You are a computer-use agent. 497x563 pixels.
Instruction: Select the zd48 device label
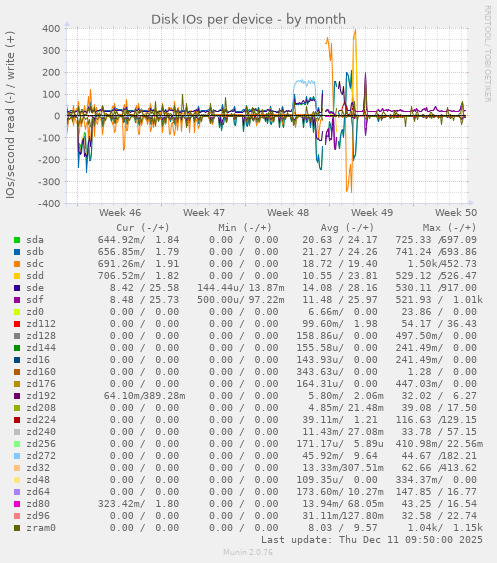[38, 480]
